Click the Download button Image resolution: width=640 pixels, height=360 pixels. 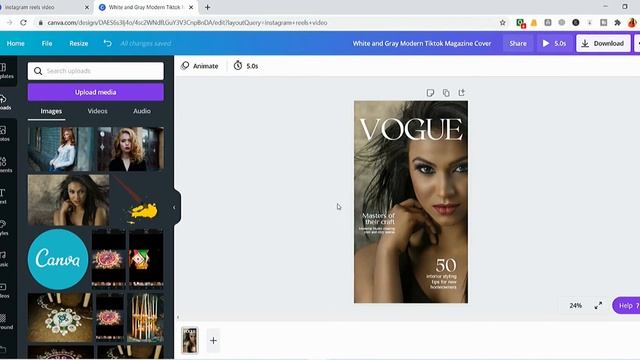[603, 43]
